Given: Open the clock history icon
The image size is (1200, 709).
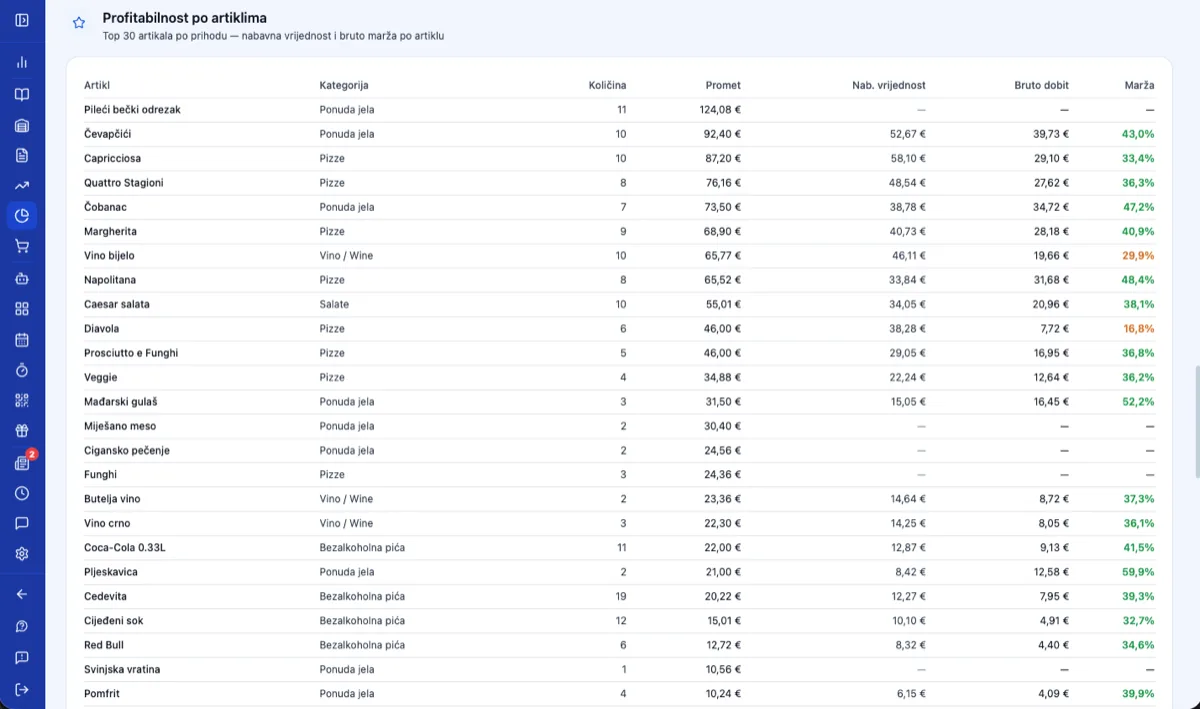Looking at the screenshot, I should click(22, 493).
